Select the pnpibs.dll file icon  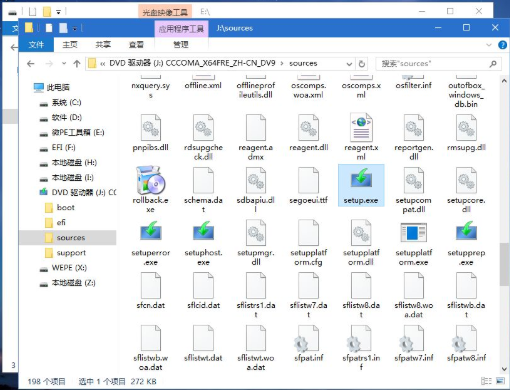coord(151,127)
